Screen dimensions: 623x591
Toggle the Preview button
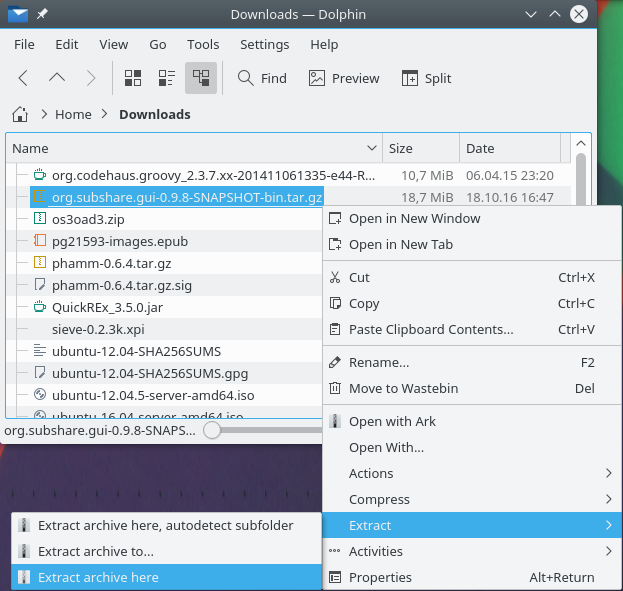(x=343, y=78)
